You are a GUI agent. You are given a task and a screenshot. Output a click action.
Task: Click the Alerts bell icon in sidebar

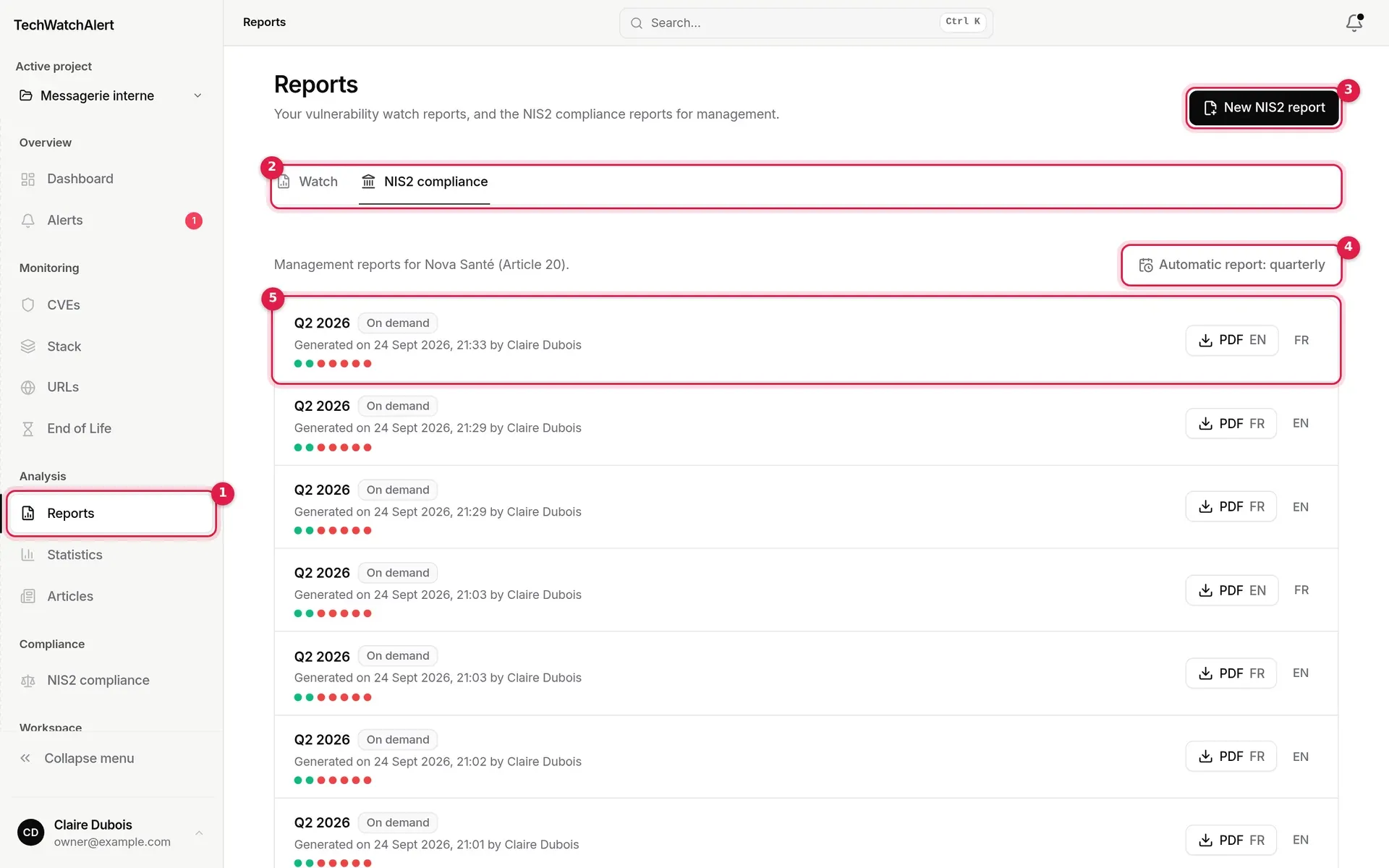(x=28, y=221)
